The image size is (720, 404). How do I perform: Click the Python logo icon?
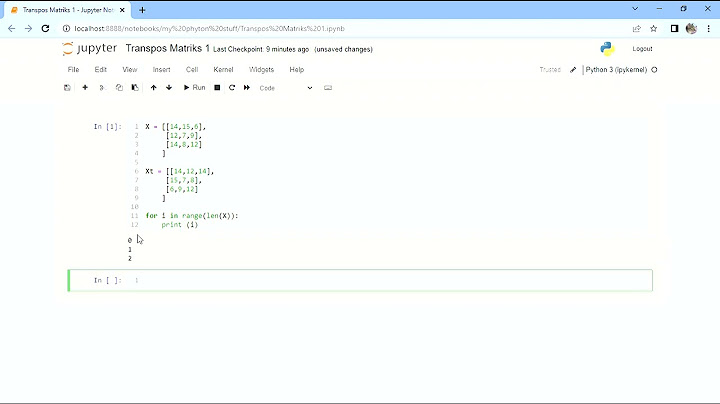(x=608, y=49)
